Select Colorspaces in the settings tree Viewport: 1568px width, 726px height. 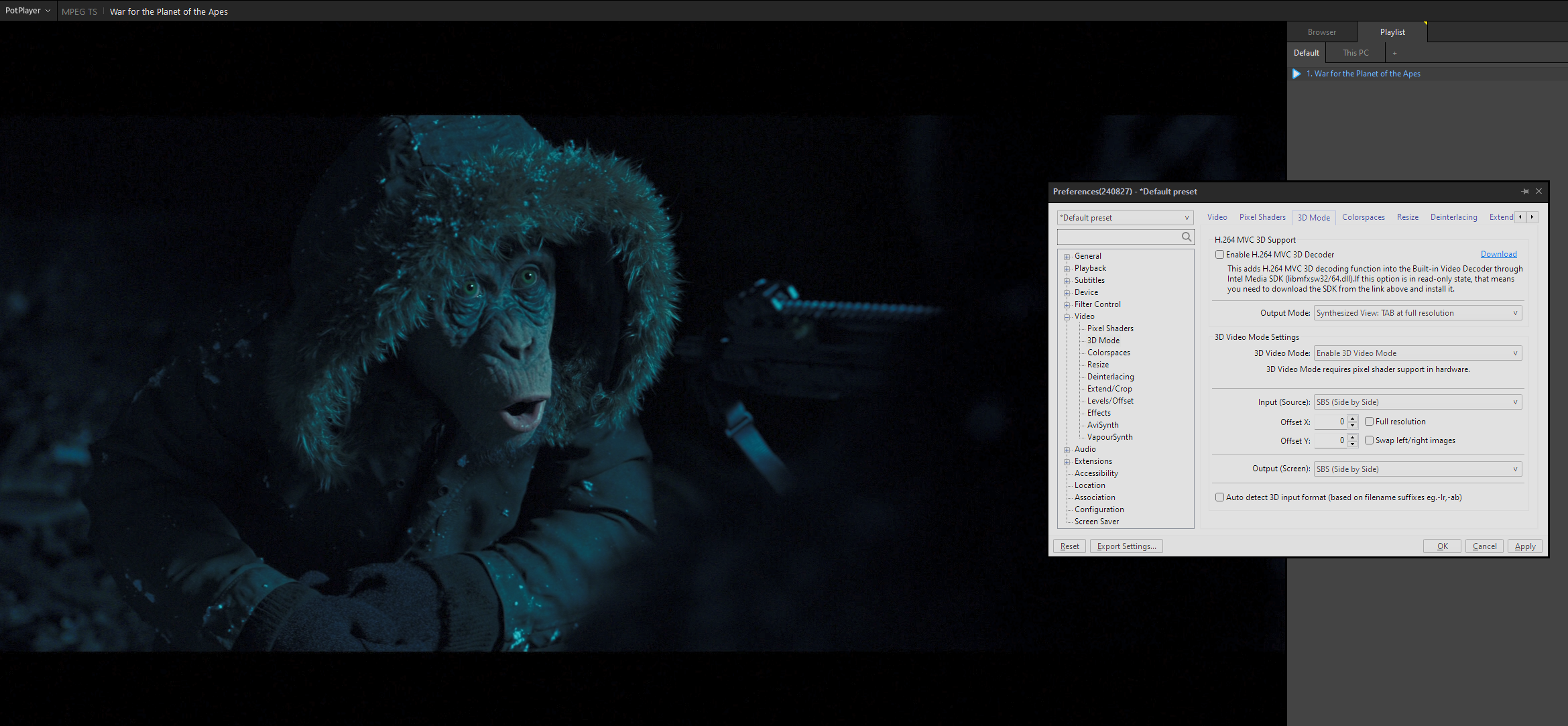(x=1108, y=353)
